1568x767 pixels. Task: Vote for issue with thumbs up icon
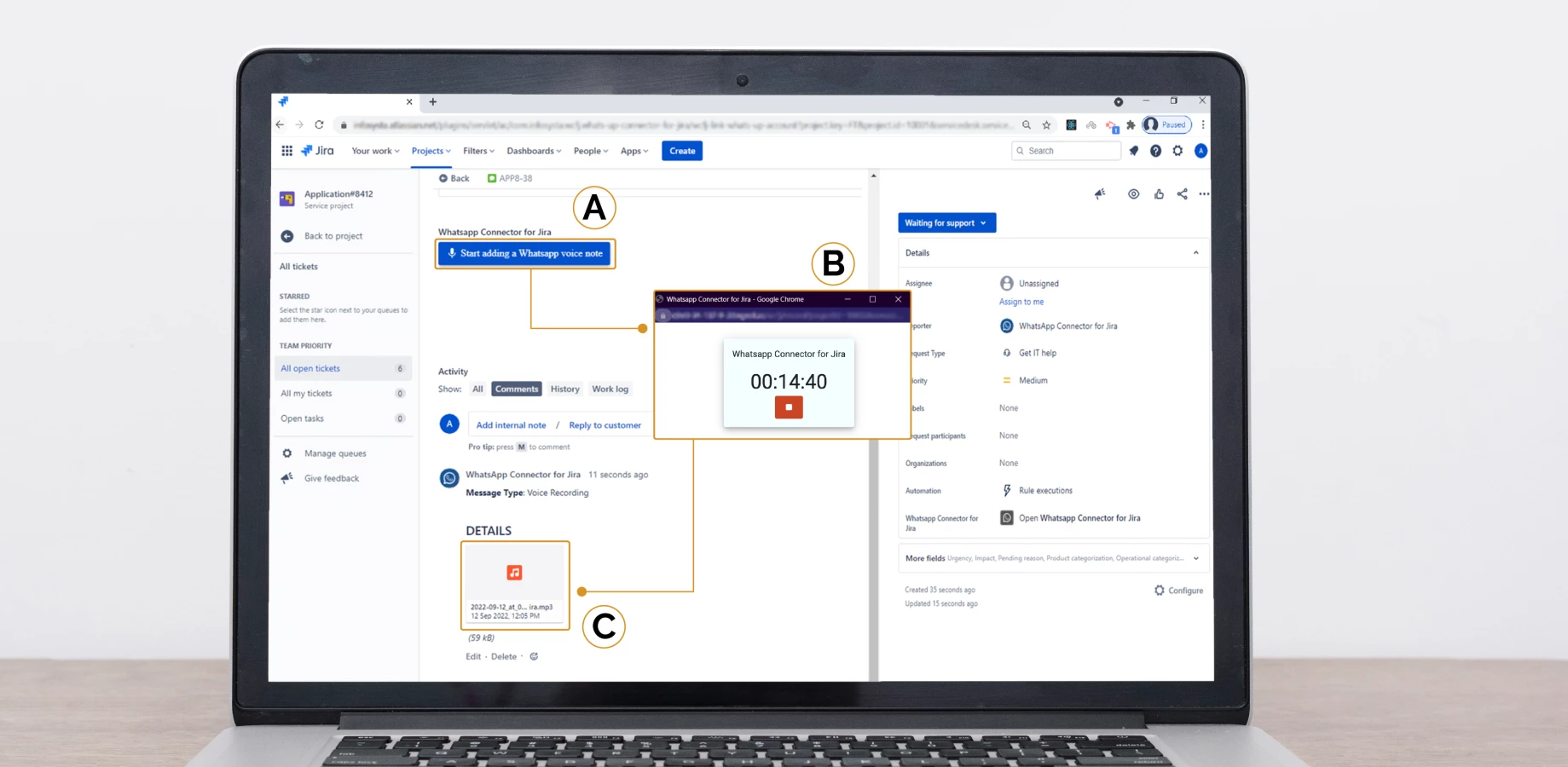[1159, 194]
